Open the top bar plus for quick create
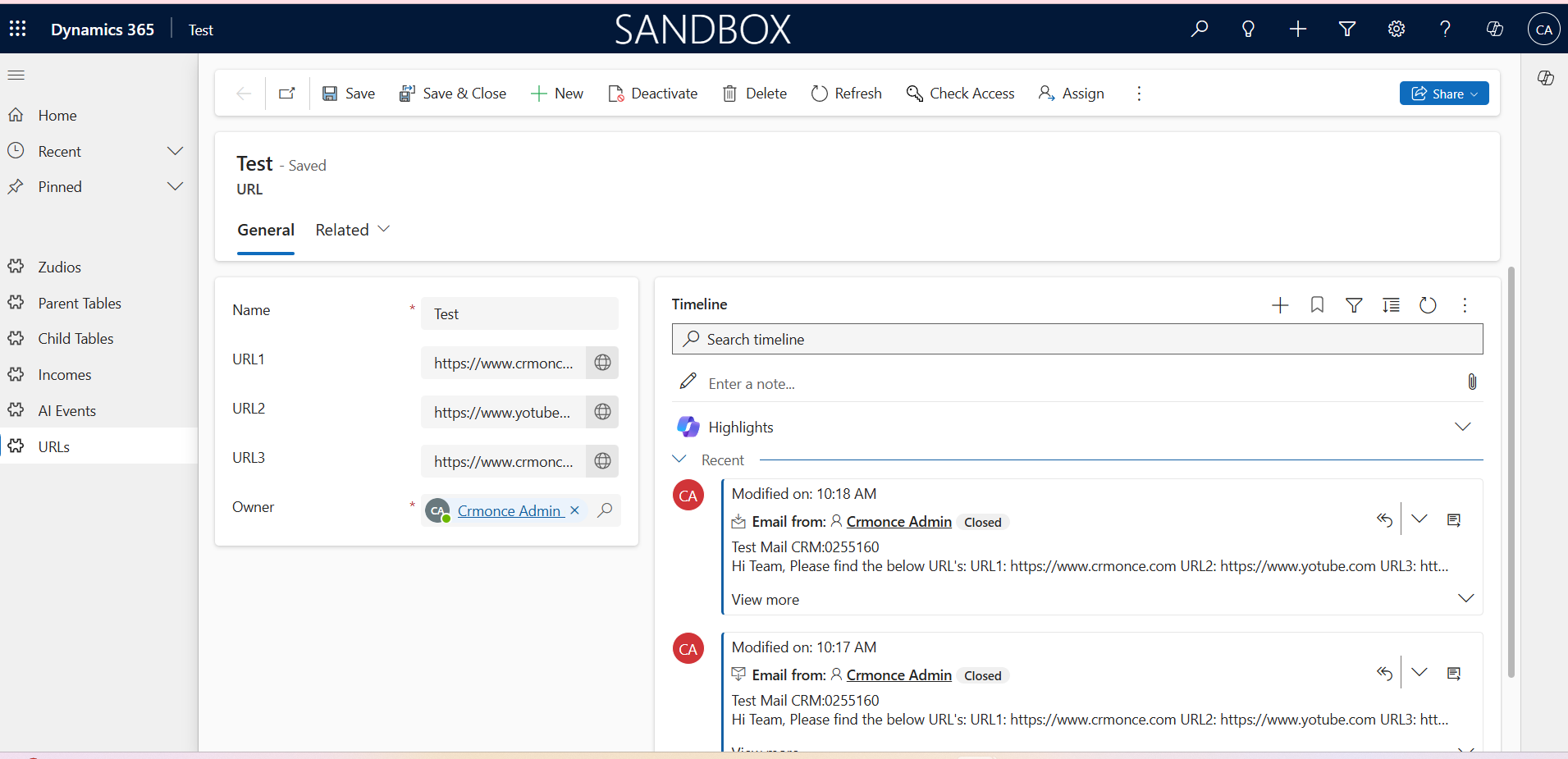 point(1298,29)
